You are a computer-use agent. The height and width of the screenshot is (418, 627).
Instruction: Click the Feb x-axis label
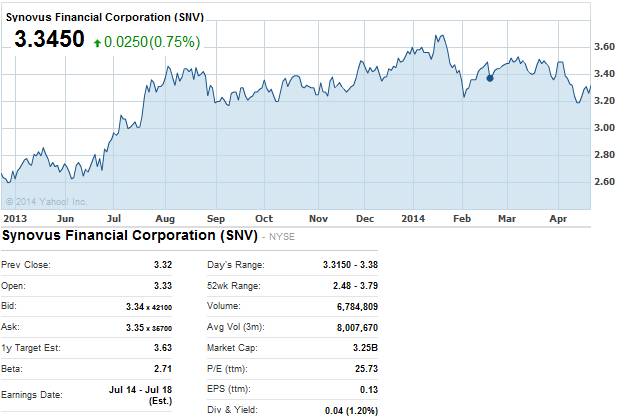(x=462, y=218)
